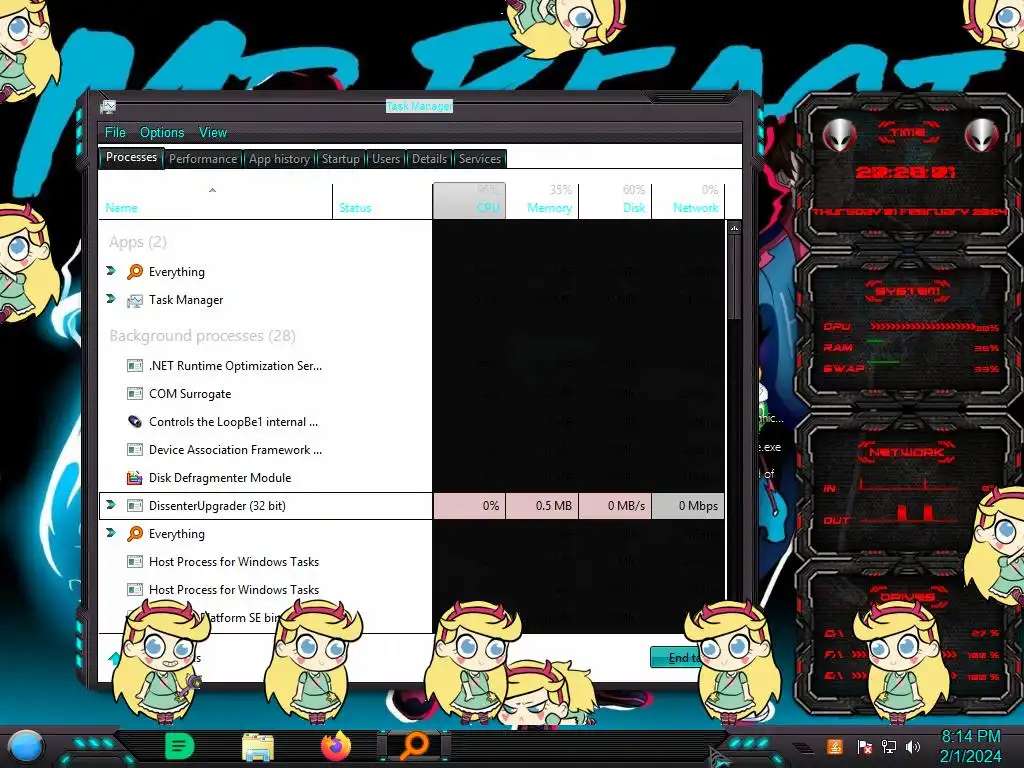
Task: Select 'Controls the LoopBe1 internal ...' row
Action: tap(411, 422)
